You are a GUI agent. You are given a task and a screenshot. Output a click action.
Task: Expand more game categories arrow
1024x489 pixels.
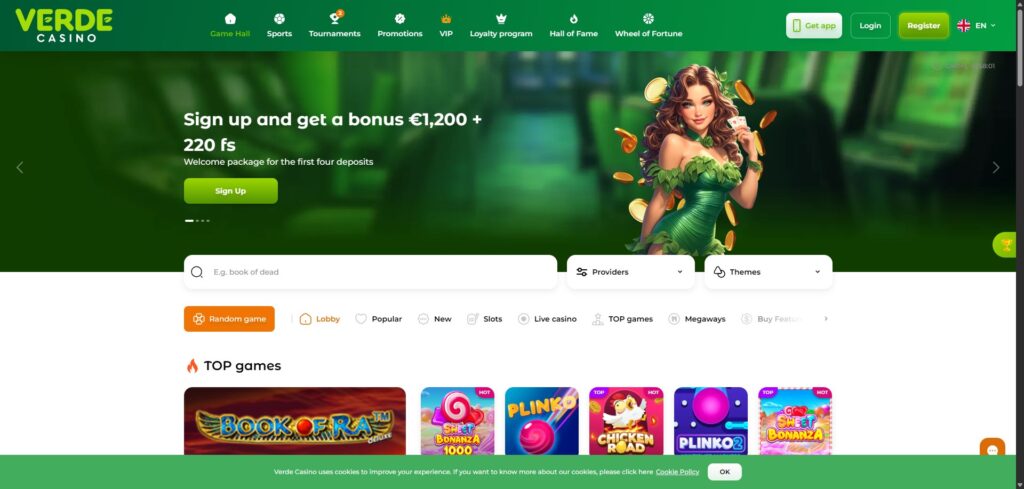825,319
